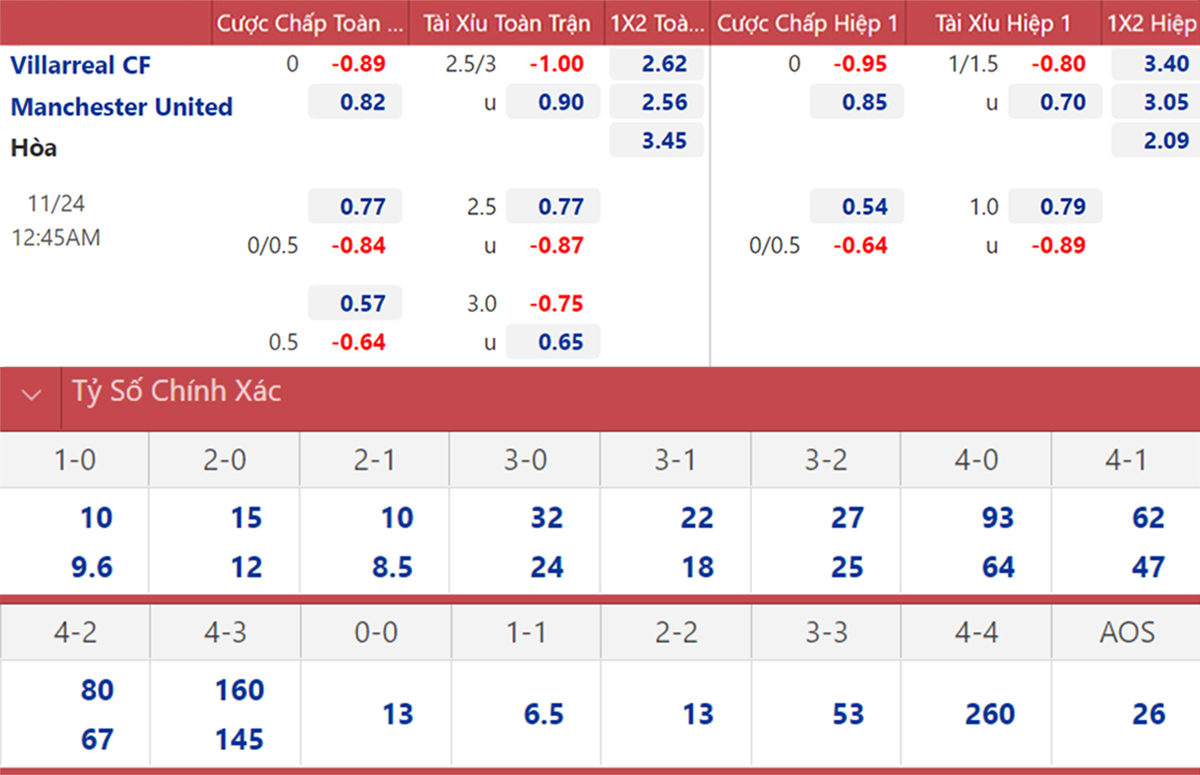This screenshot has width=1200, height=775.
Task: Pick the draw odds 3.45 full match
Action: pyautogui.click(x=656, y=140)
